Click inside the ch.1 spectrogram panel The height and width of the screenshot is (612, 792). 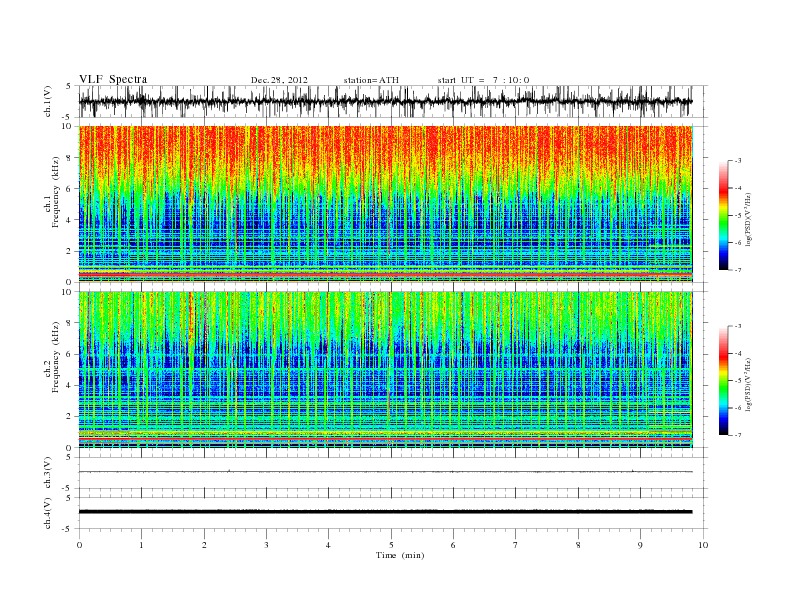385,204
